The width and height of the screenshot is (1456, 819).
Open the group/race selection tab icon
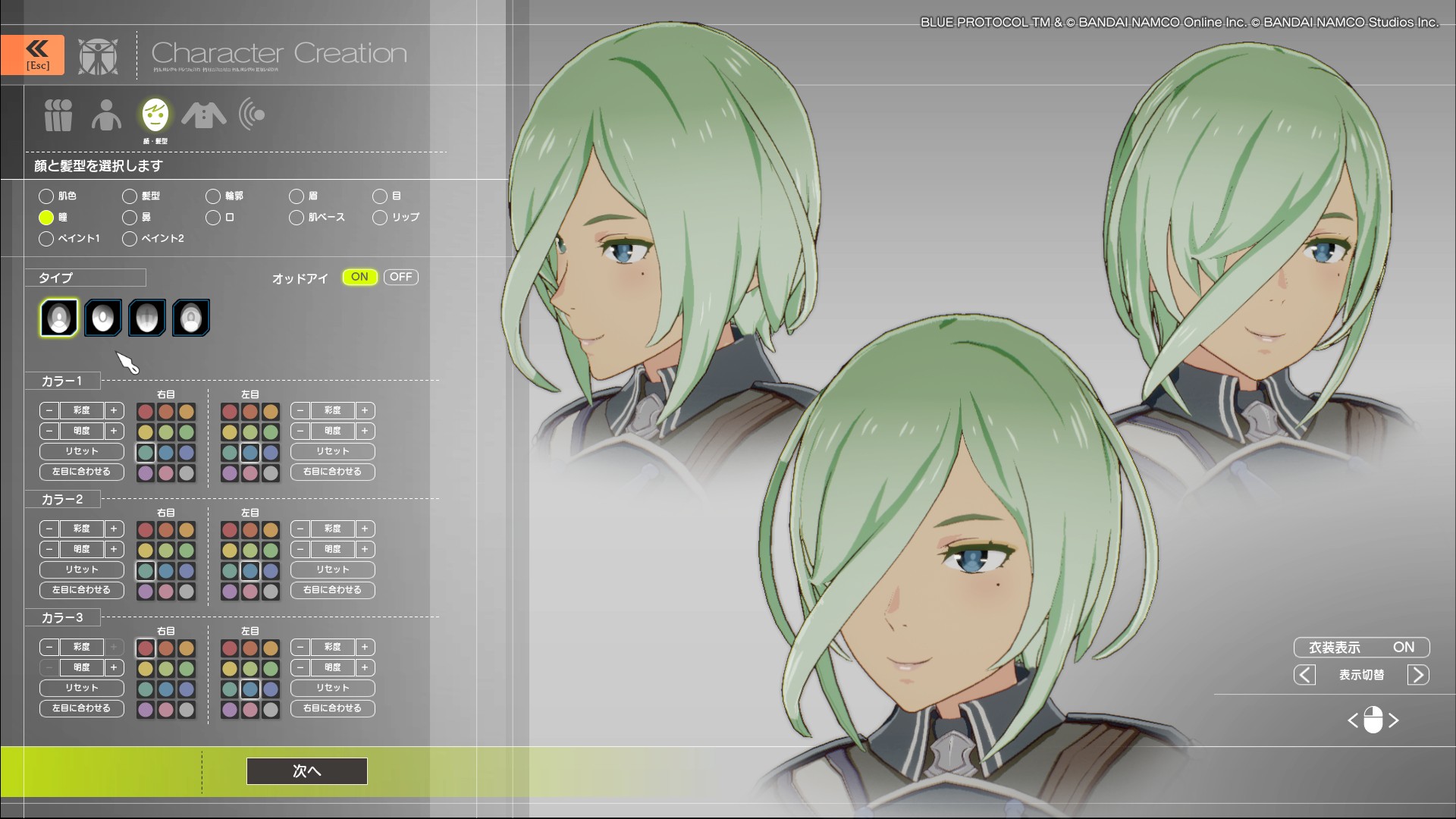point(58,115)
